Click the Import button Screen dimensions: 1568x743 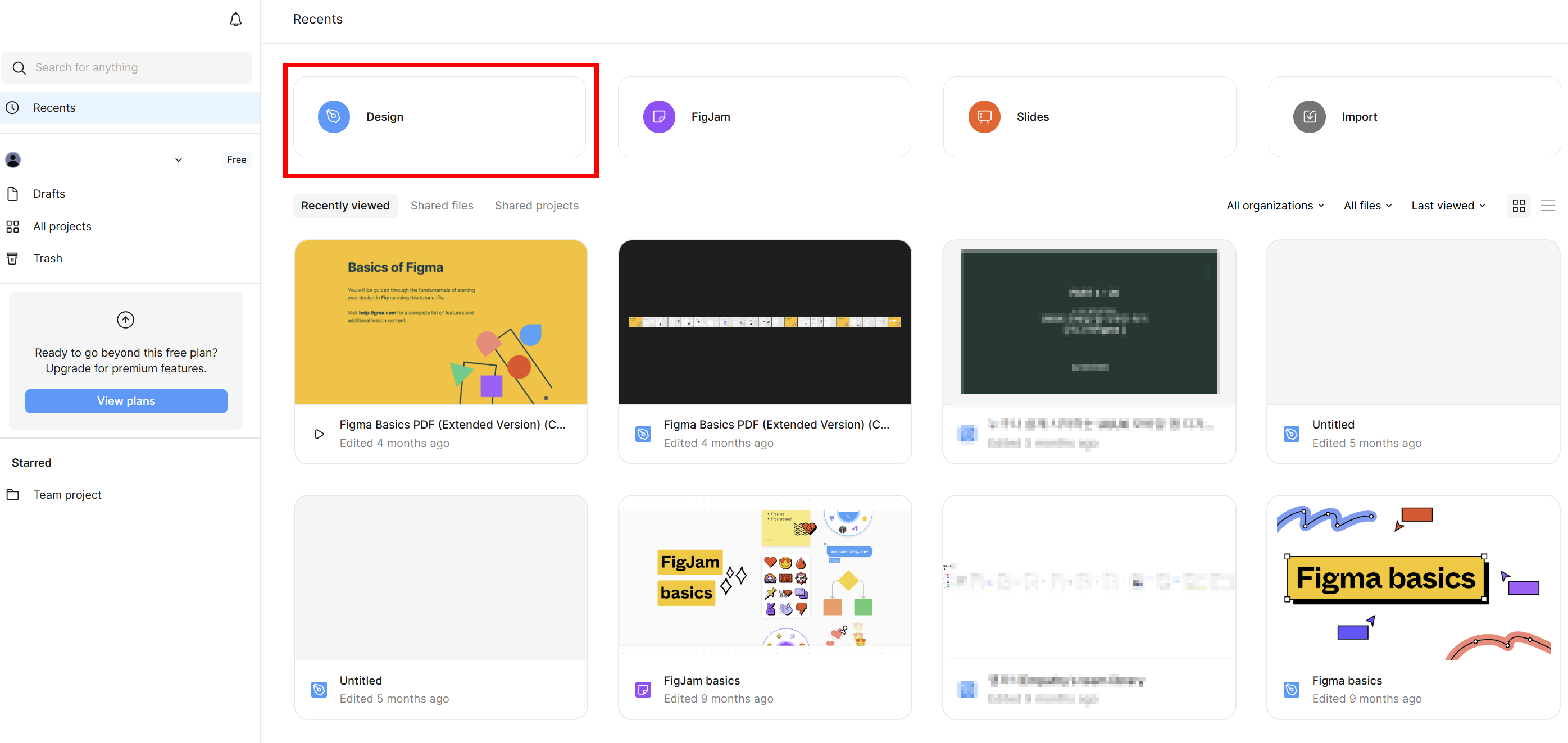click(1414, 117)
